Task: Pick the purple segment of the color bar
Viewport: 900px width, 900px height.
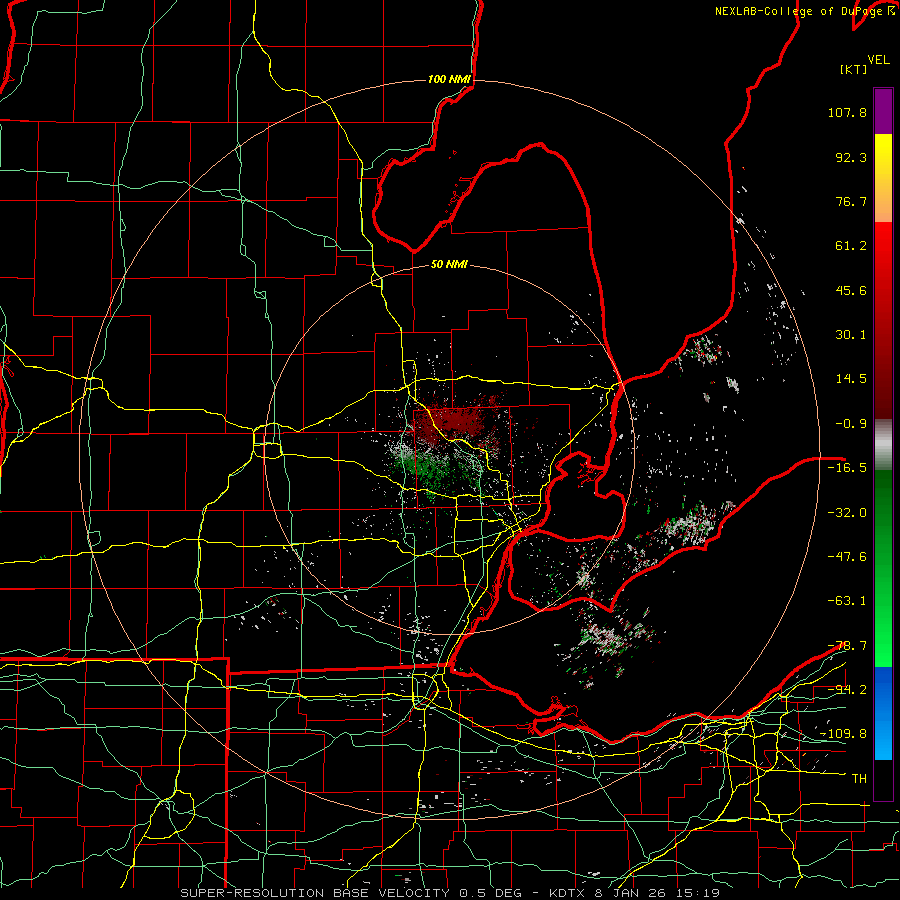Action: tap(883, 111)
